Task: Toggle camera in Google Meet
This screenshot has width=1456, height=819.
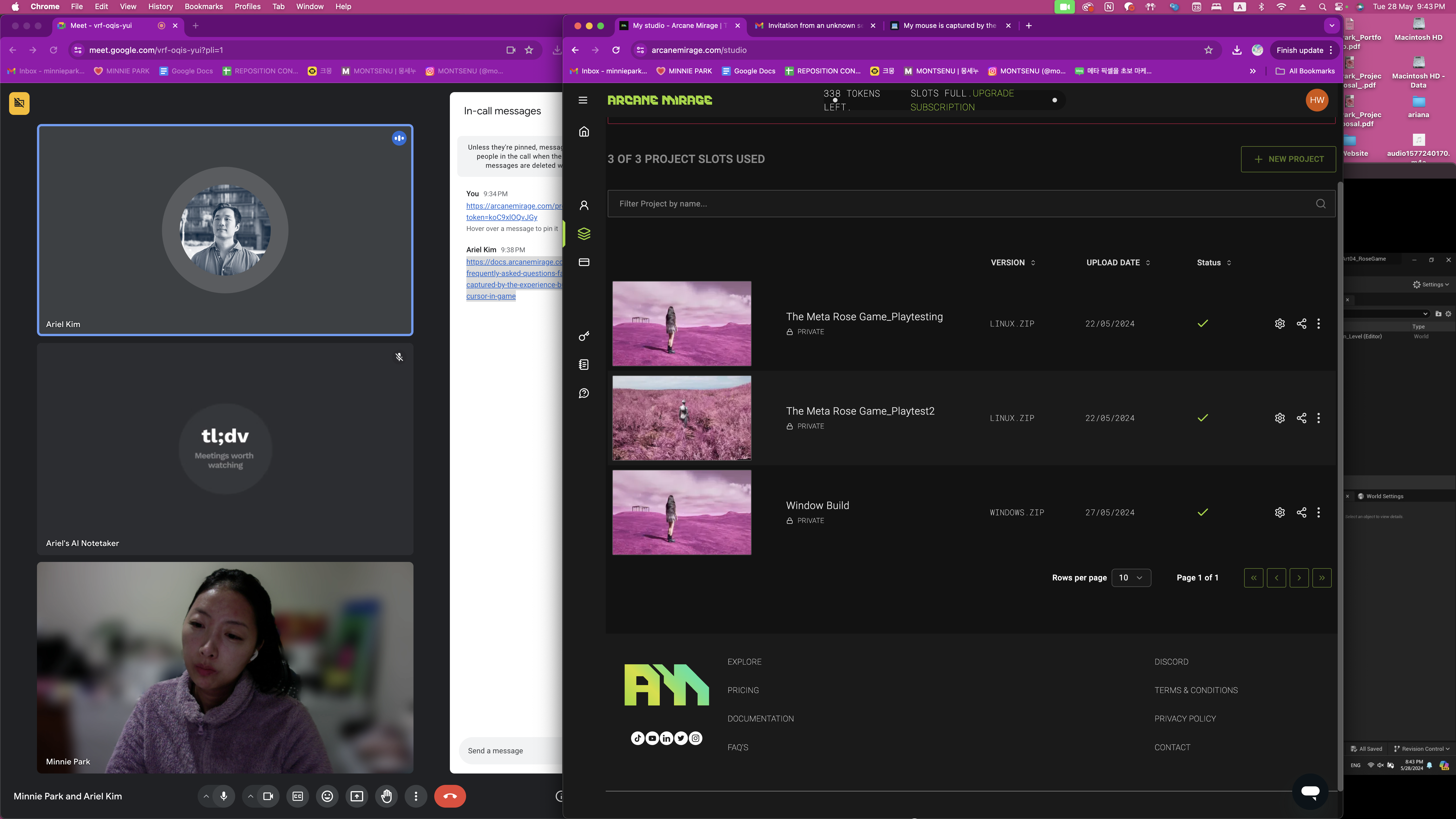Action: coord(268,796)
